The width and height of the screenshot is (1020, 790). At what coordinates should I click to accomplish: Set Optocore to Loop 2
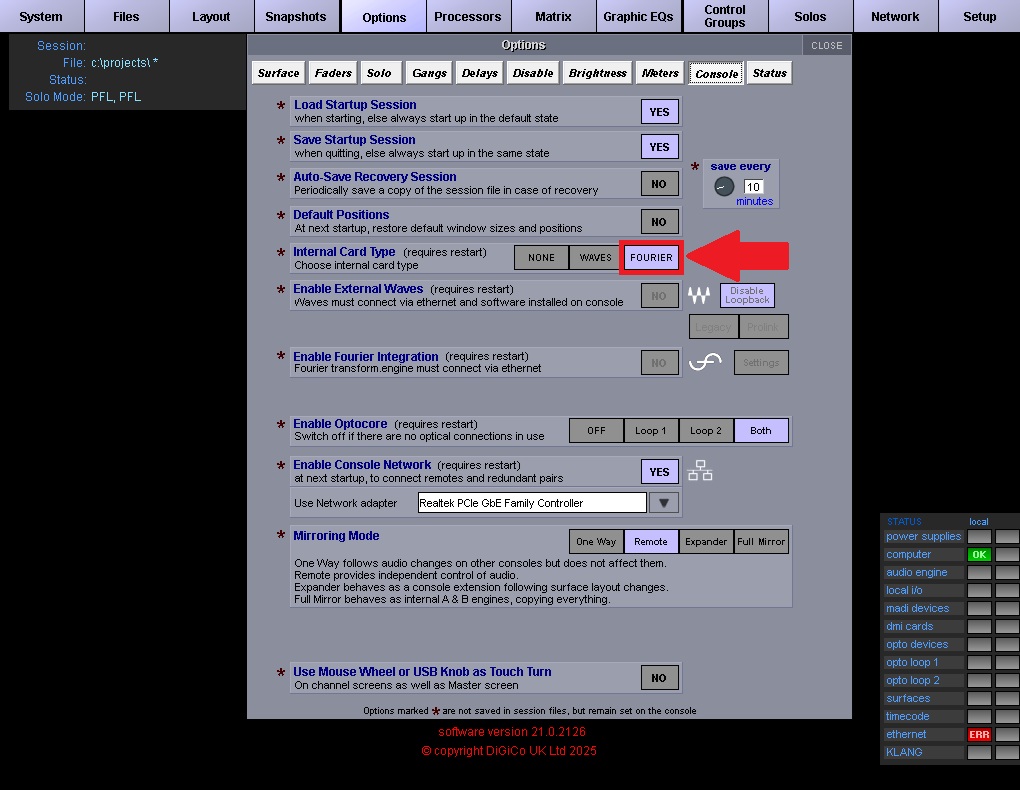point(706,431)
